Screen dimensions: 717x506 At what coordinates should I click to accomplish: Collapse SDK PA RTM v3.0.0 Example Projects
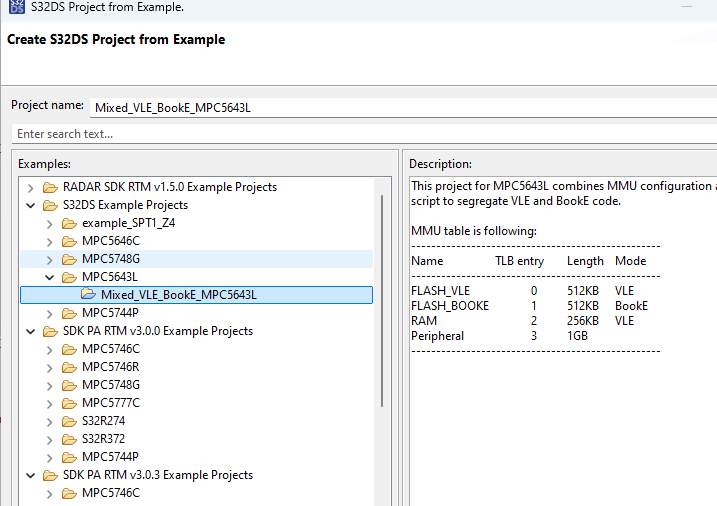30,331
